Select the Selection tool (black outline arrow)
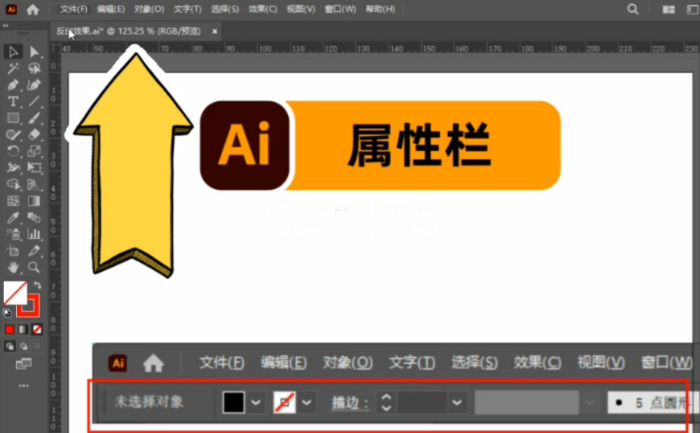Image resolution: width=700 pixels, height=433 pixels. [13, 52]
